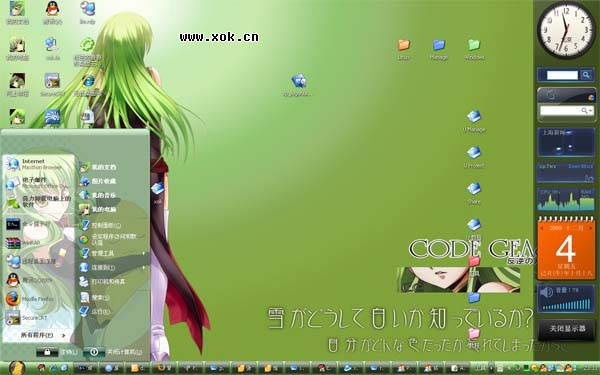Select the file icon in desktop center

(299, 80)
